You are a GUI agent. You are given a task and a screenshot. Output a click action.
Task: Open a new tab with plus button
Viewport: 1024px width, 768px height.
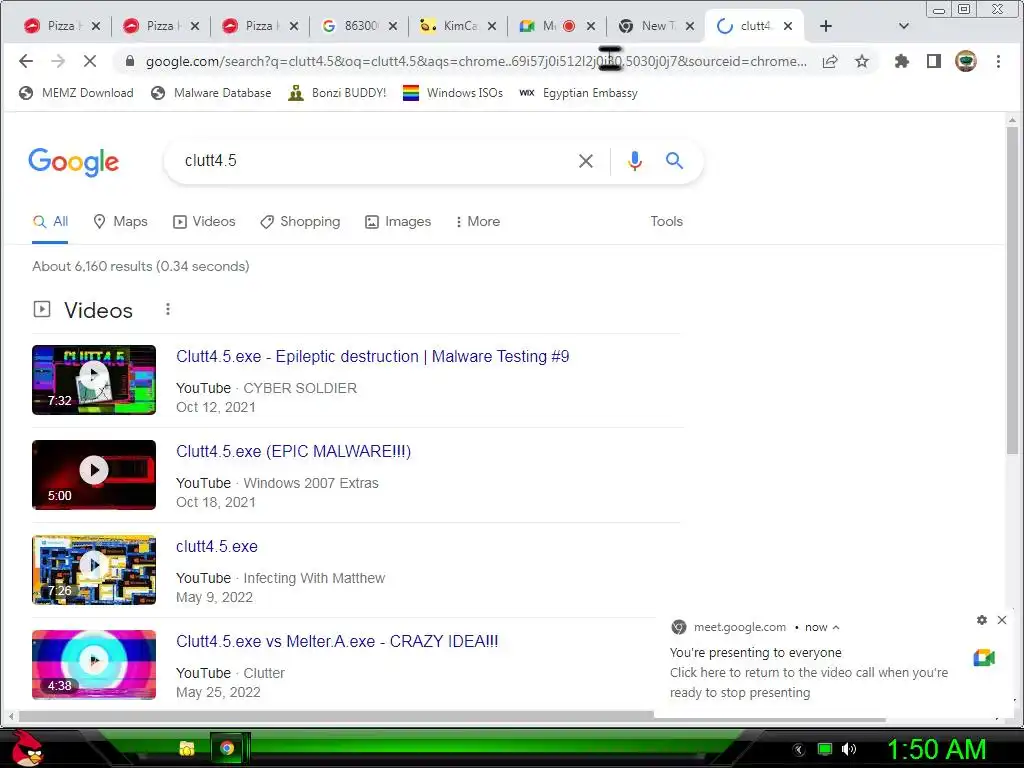(x=825, y=26)
